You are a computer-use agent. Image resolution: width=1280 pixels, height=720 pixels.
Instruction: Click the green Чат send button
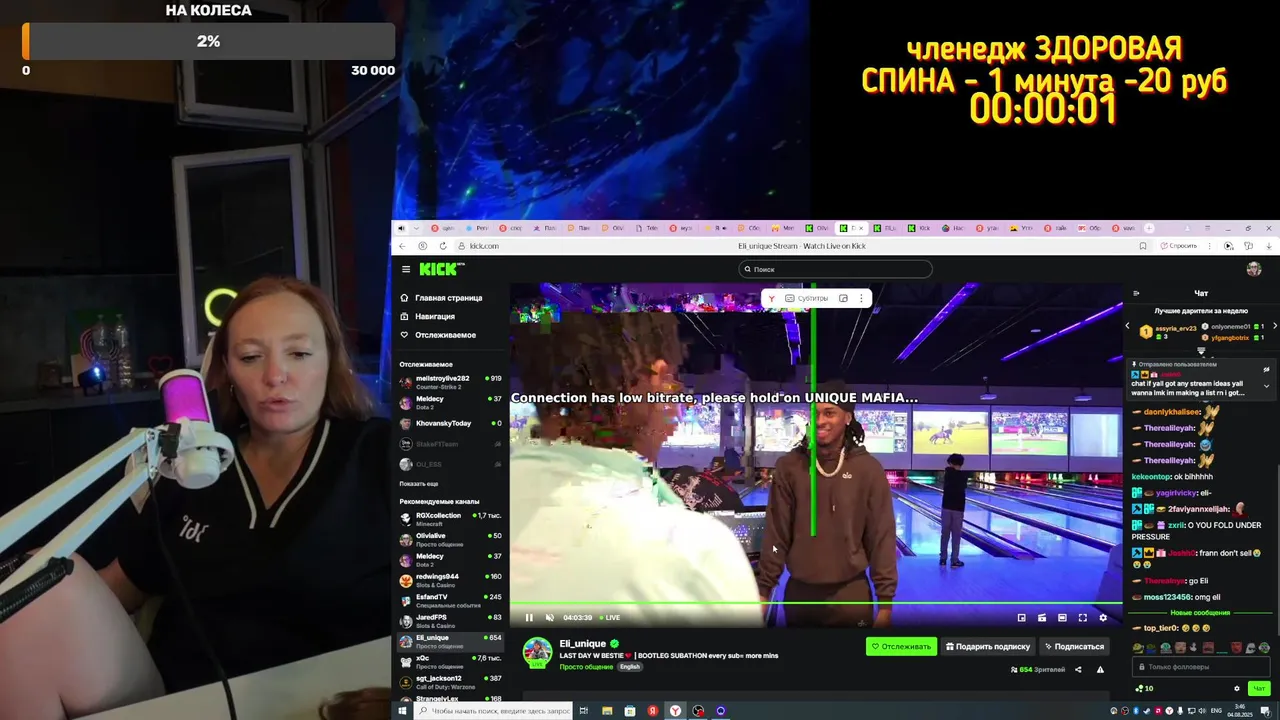[1259, 688]
